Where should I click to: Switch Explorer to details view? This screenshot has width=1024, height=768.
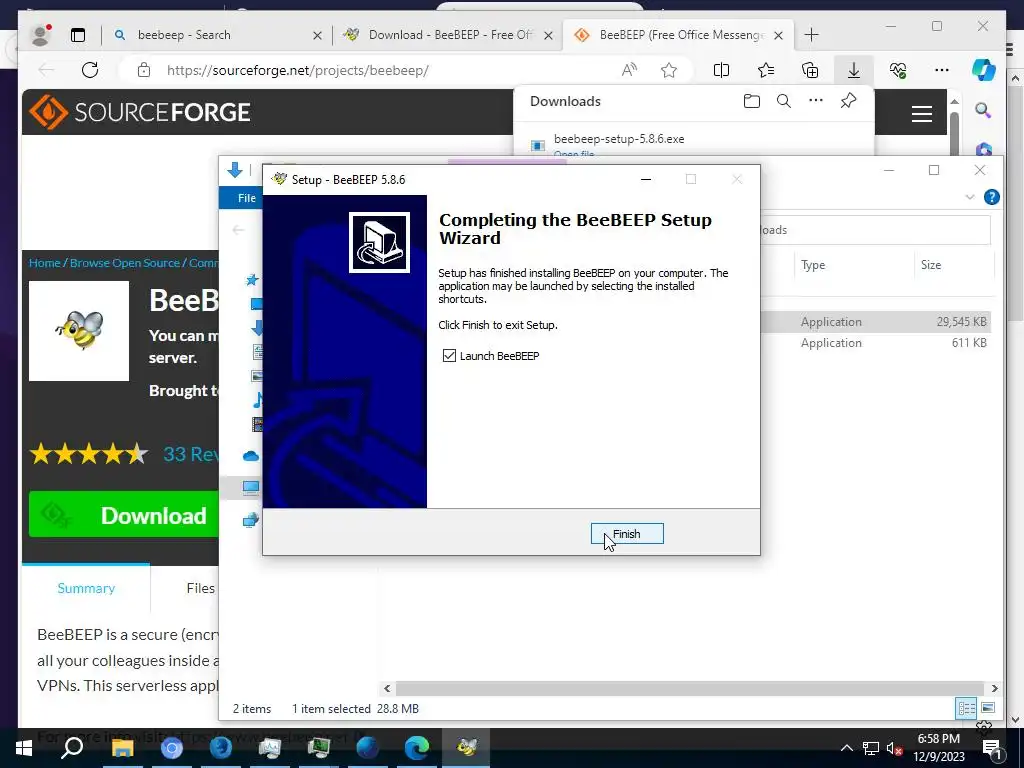coord(967,708)
